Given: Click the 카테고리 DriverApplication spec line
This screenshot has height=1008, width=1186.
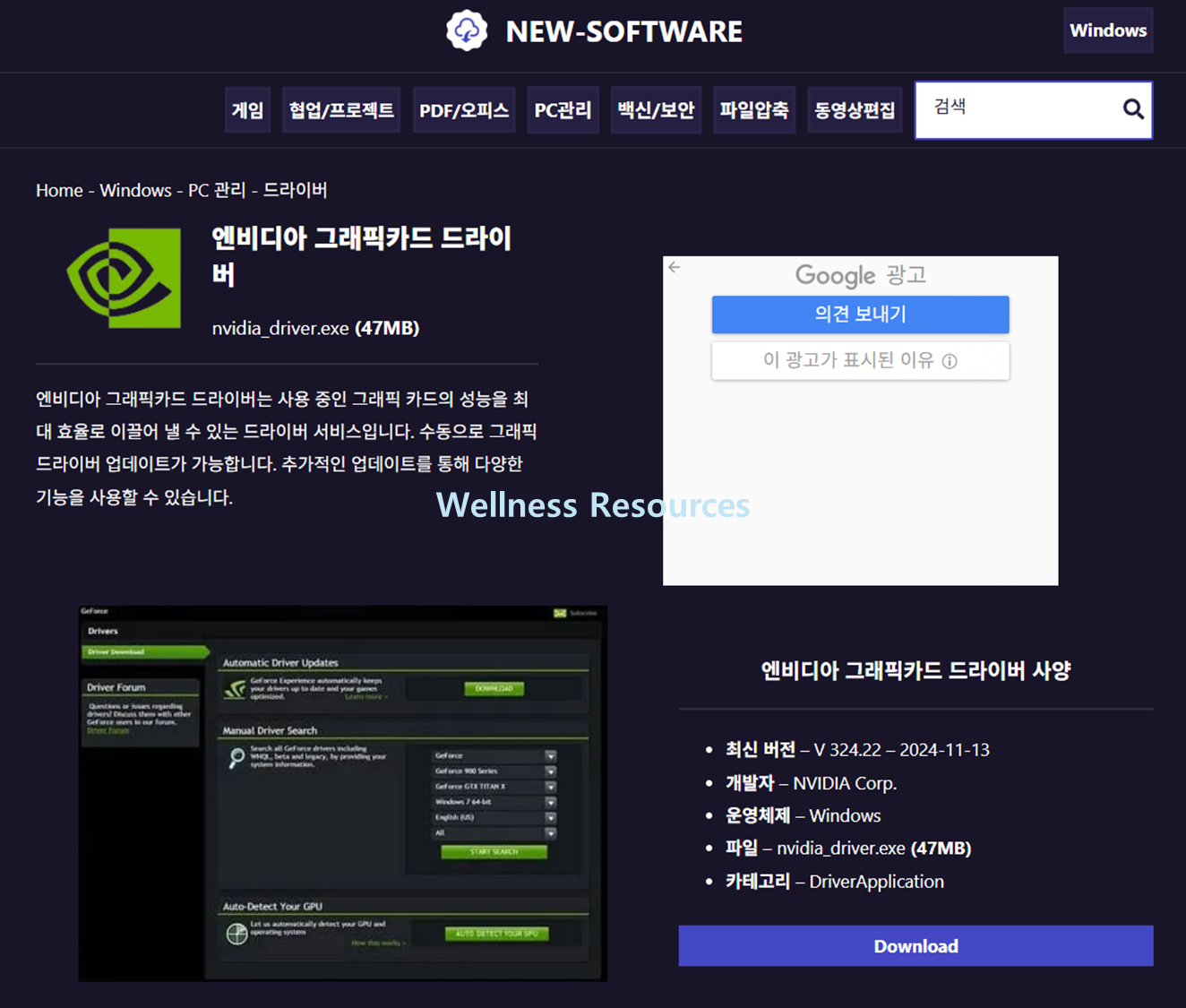Looking at the screenshot, I should [x=834, y=882].
